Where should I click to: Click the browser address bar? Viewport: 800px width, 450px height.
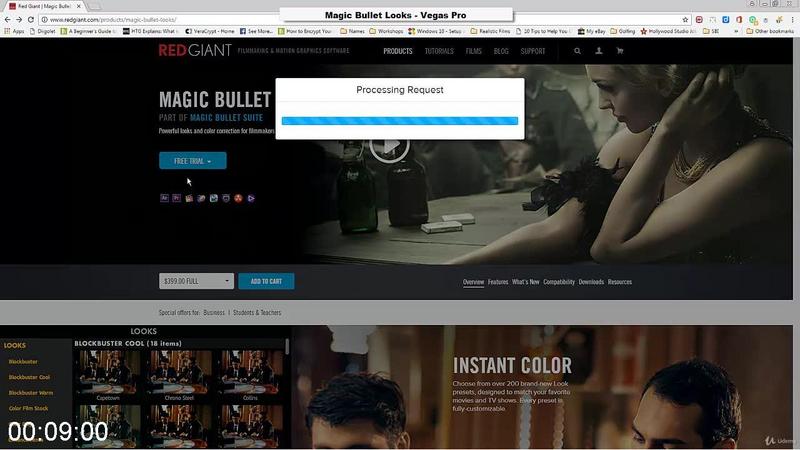[x=362, y=19]
